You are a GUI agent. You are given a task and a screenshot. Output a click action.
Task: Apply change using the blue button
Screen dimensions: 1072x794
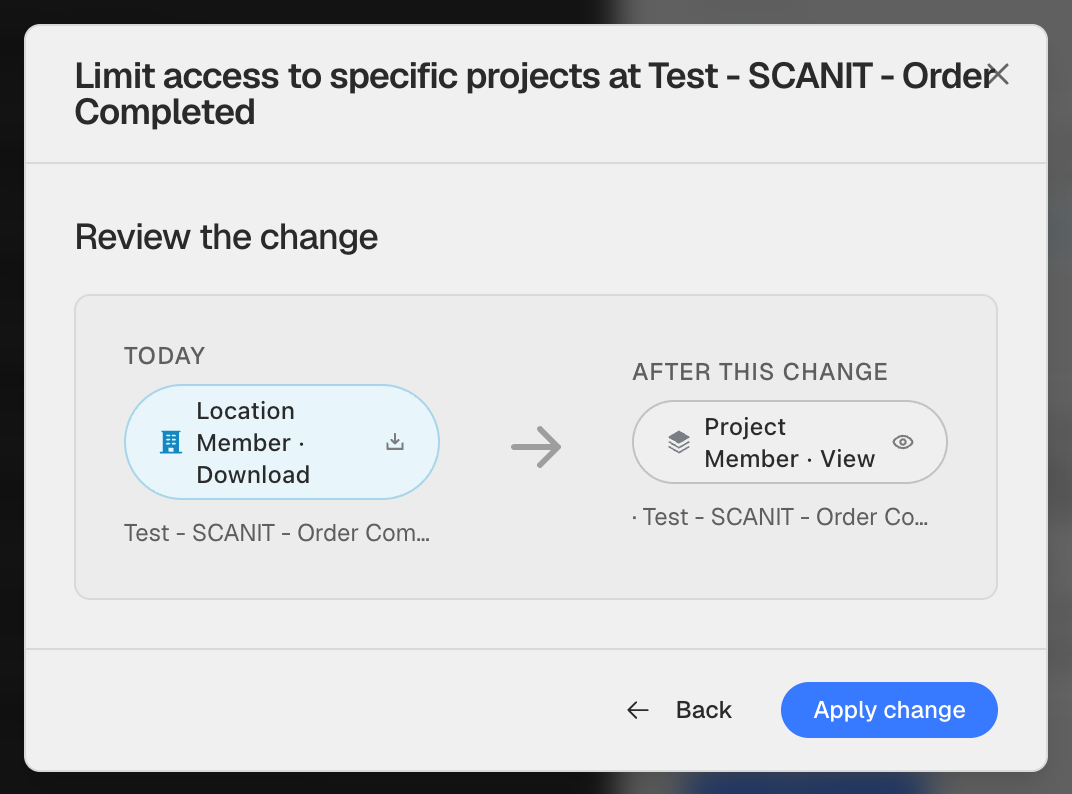pos(889,710)
